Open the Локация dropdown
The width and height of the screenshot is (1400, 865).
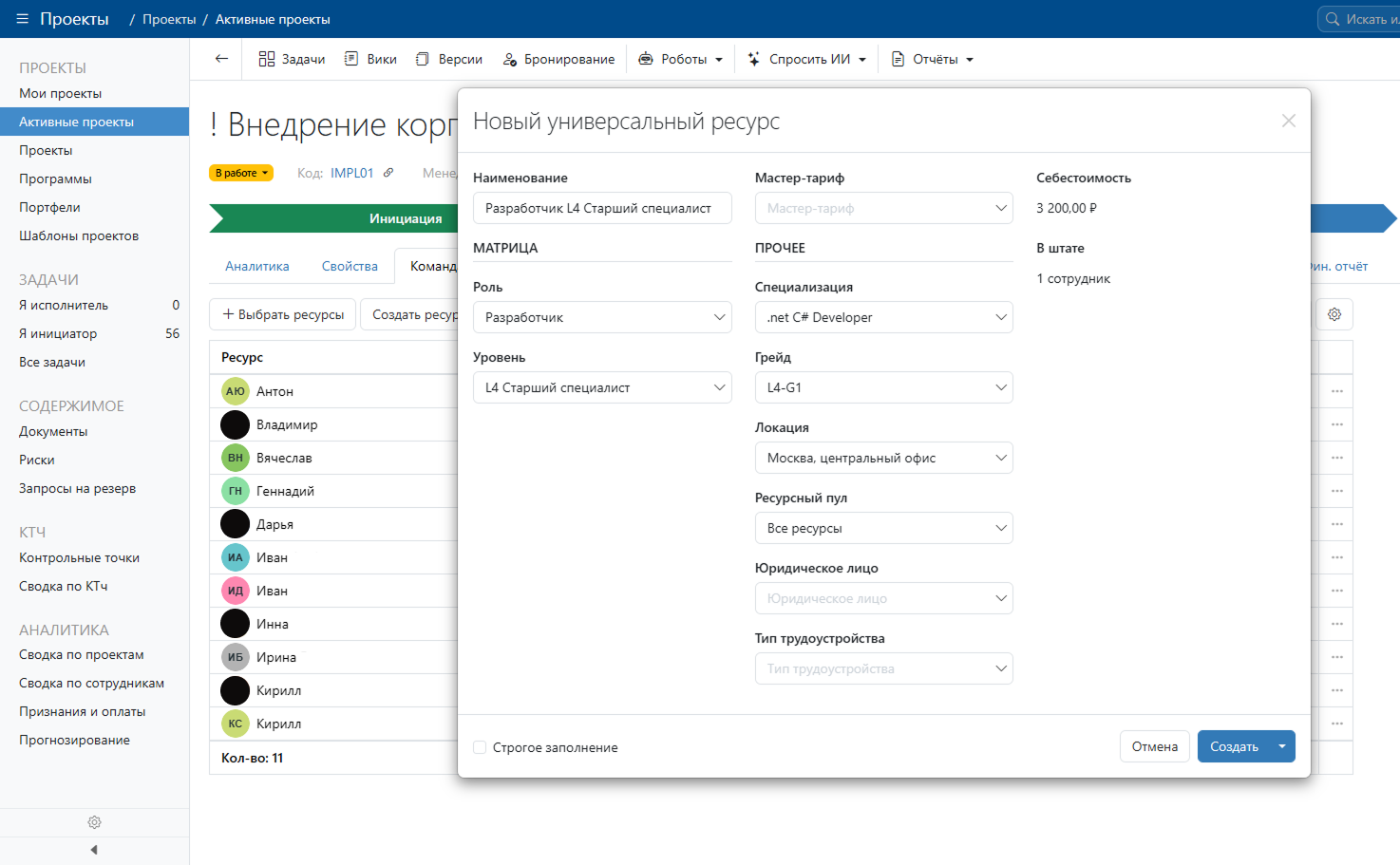(x=884, y=458)
